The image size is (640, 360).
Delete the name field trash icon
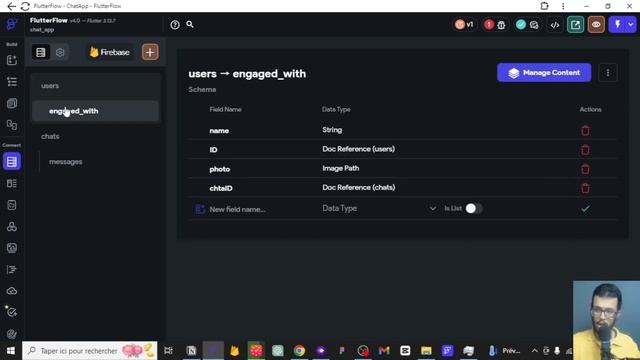point(585,131)
